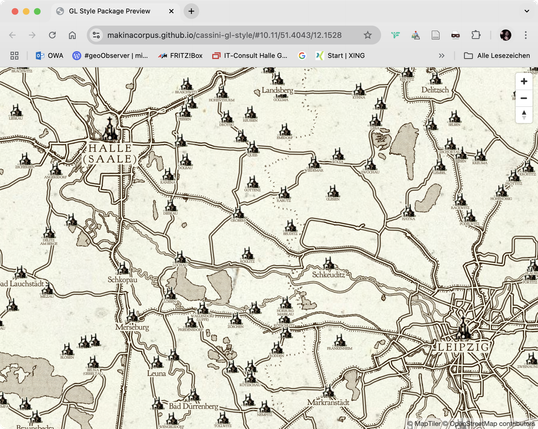This screenshot has height=429, width=538.
Task: Close the GL Style Package Preview tab
Action: (x=171, y=11)
